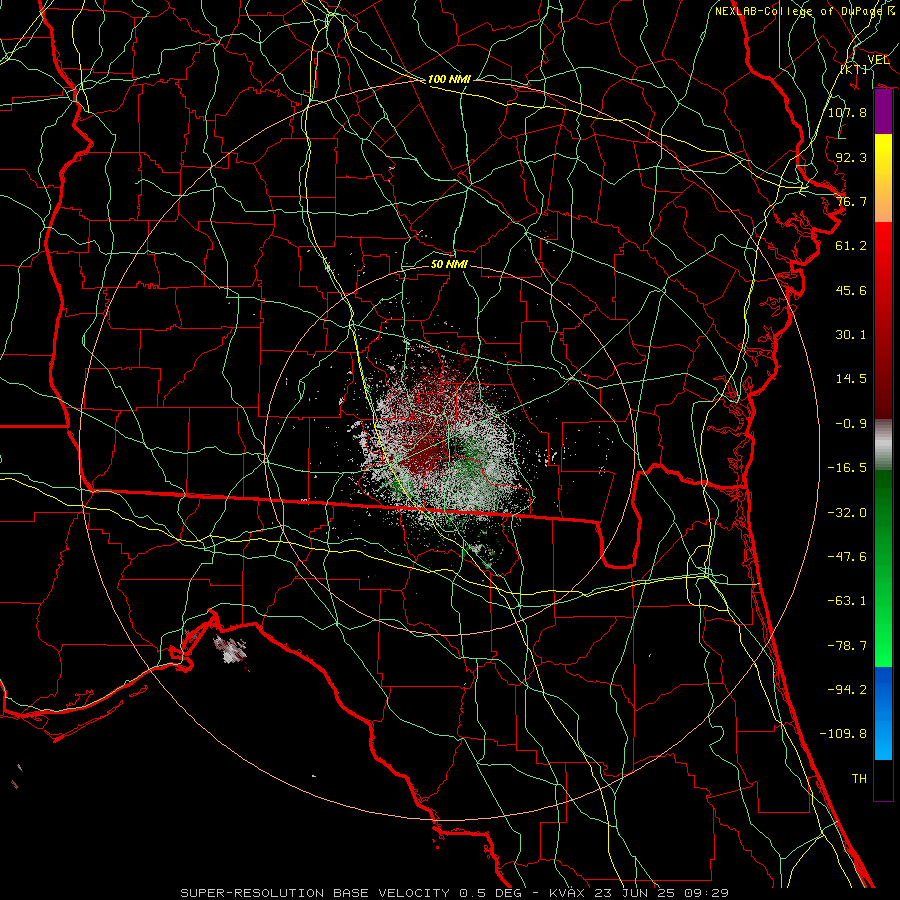Click the -47.6 legend value

(x=847, y=557)
